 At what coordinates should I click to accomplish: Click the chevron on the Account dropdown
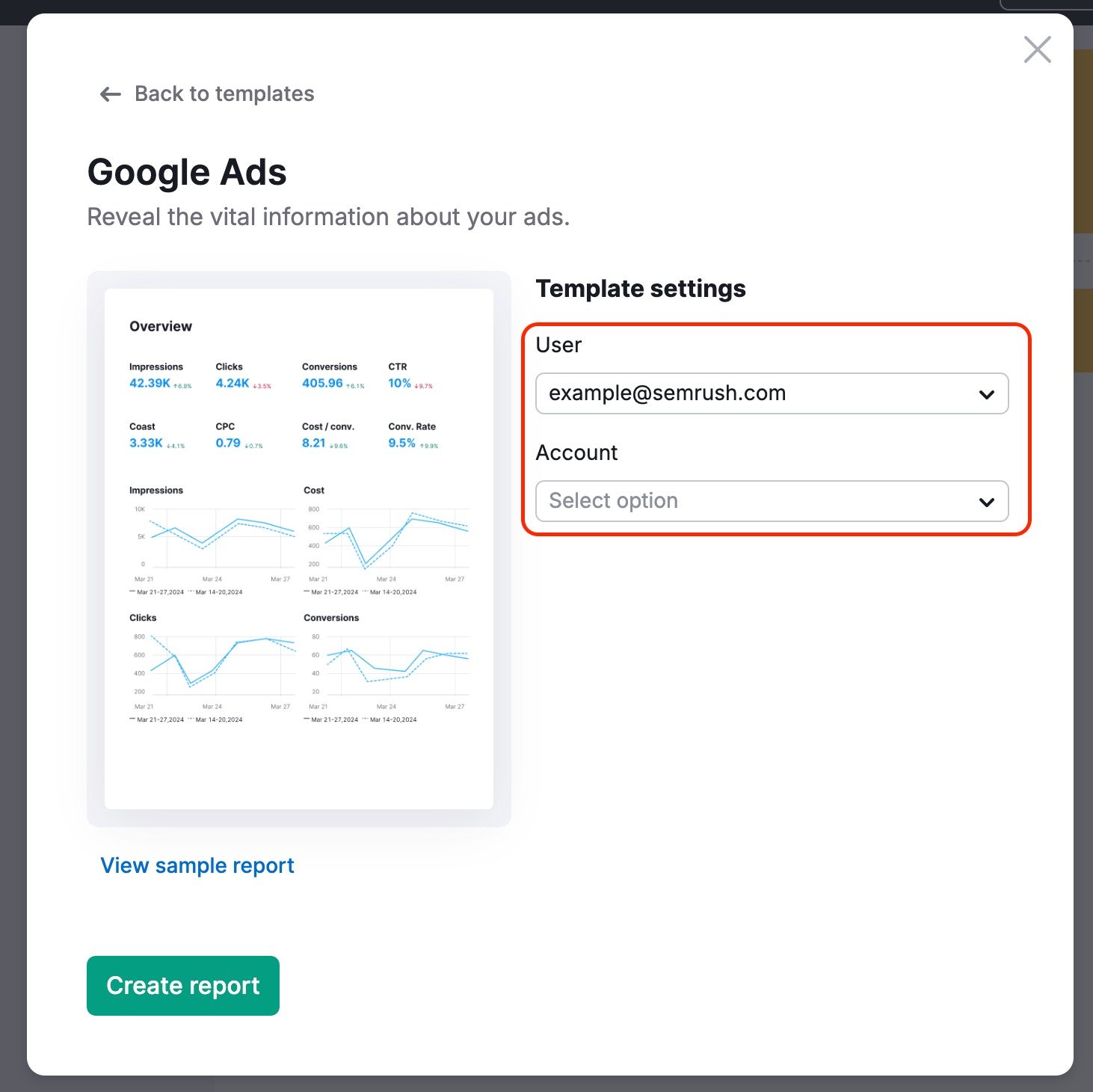(x=986, y=501)
